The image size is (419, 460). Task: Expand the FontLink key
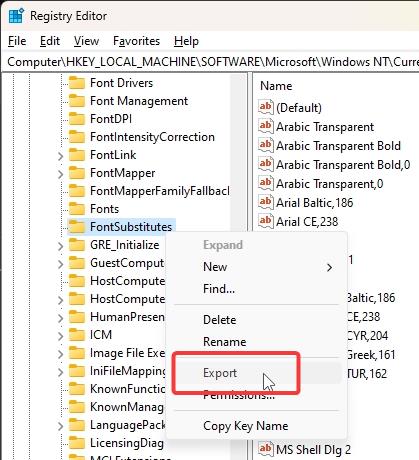(60, 156)
